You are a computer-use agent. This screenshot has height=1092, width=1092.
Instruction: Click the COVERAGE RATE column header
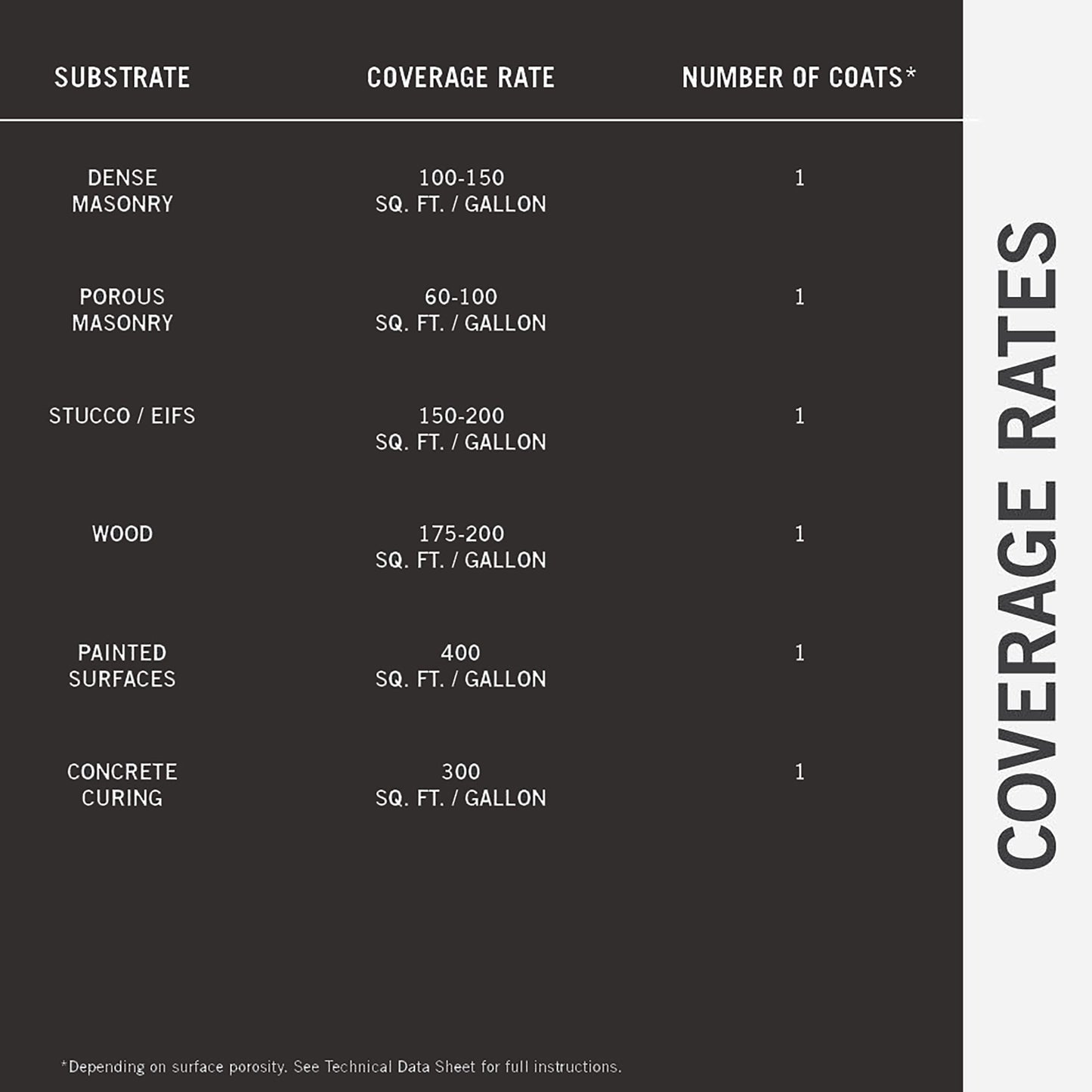460,78
